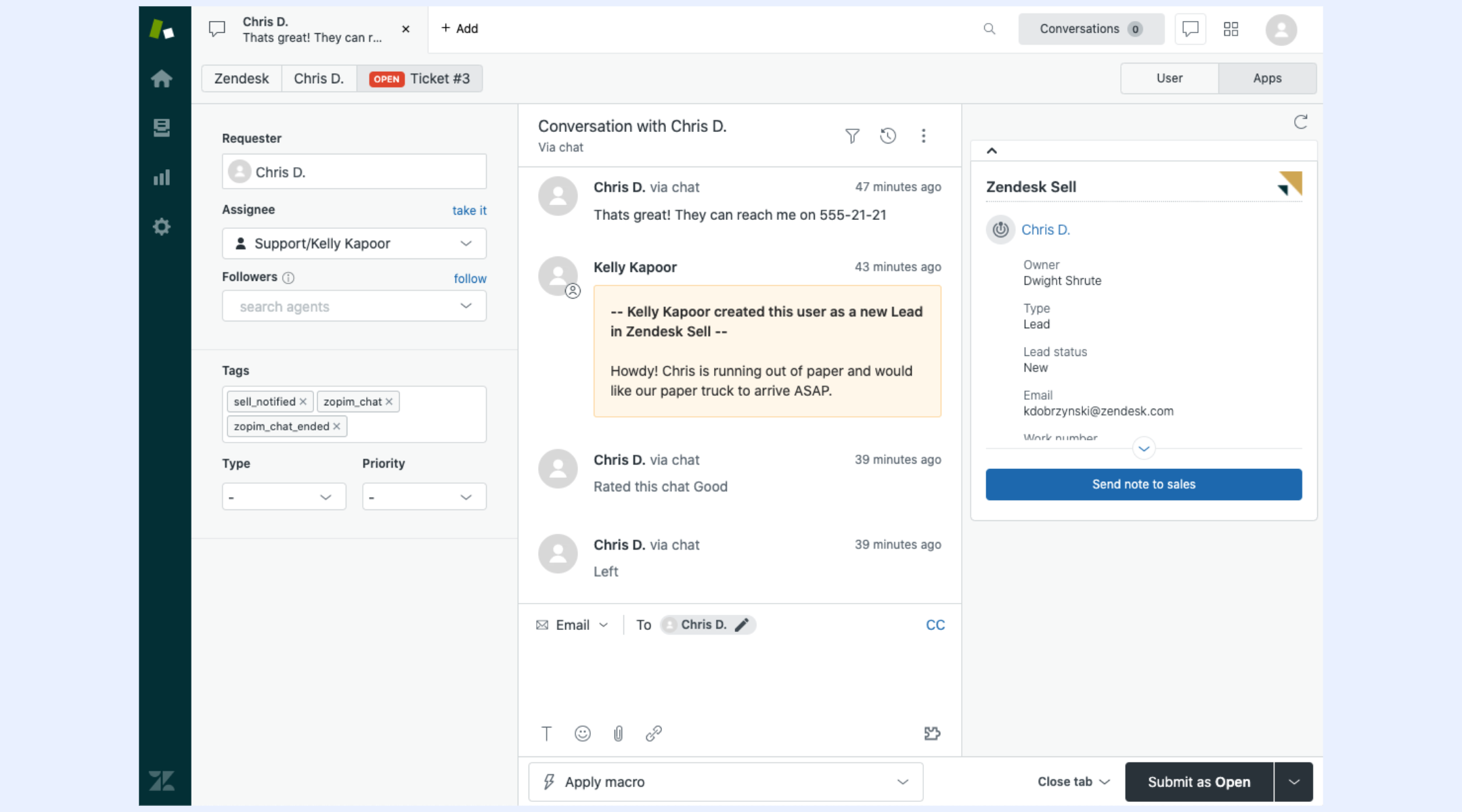This screenshot has height=812, width=1462.
Task: Open the Type dropdown
Action: click(284, 497)
